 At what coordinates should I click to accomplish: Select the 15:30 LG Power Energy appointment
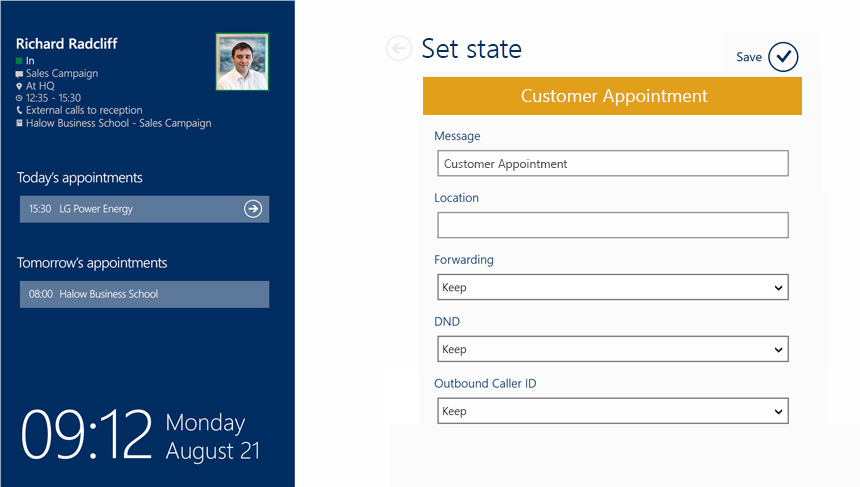(x=144, y=209)
